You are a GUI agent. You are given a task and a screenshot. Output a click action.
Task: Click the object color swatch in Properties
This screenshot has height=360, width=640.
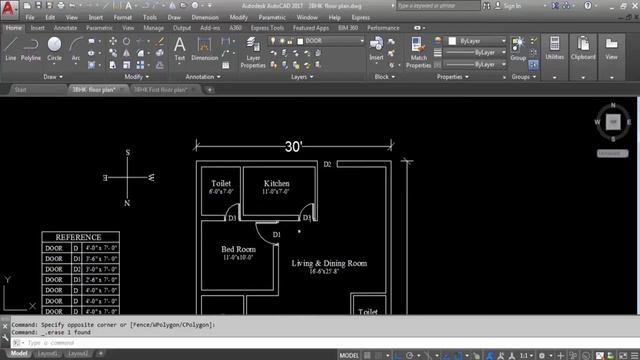click(452, 41)
